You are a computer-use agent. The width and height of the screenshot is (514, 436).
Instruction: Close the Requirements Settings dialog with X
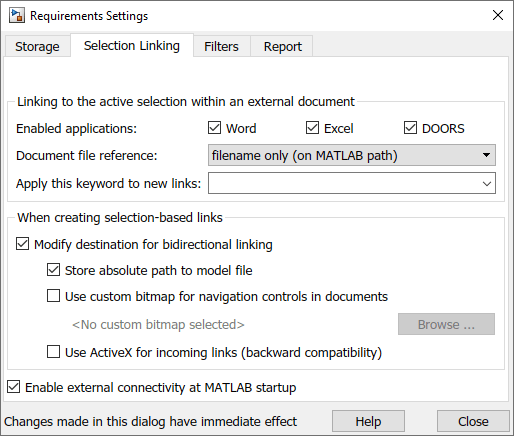click(498, 15)
